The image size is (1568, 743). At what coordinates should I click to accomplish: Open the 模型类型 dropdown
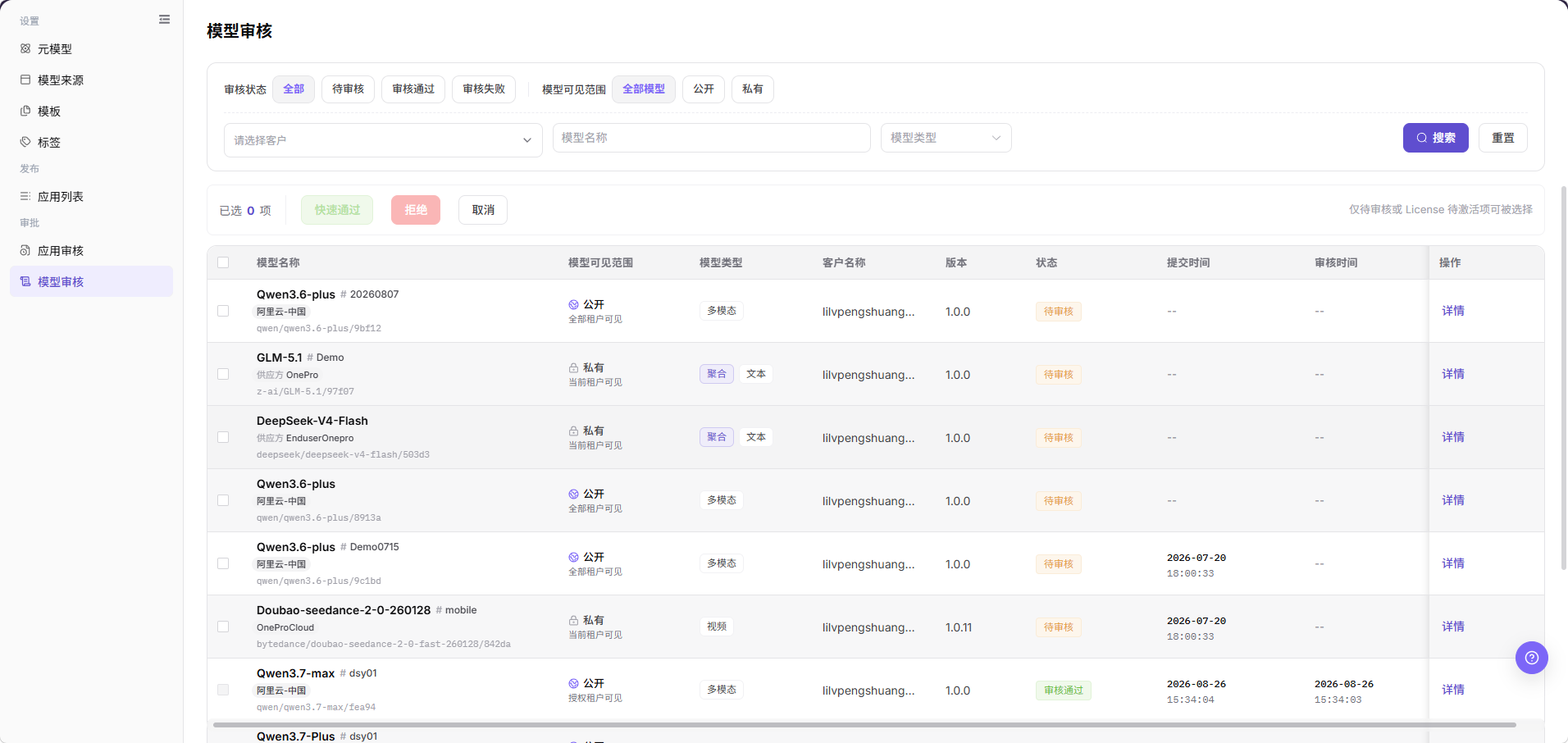[946, 138]
